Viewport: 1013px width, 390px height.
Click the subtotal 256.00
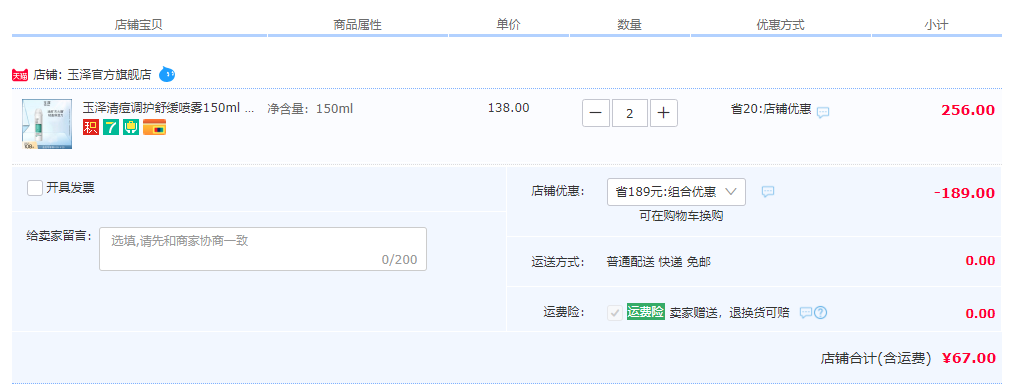pyautogui.click(x=968, y=110)
